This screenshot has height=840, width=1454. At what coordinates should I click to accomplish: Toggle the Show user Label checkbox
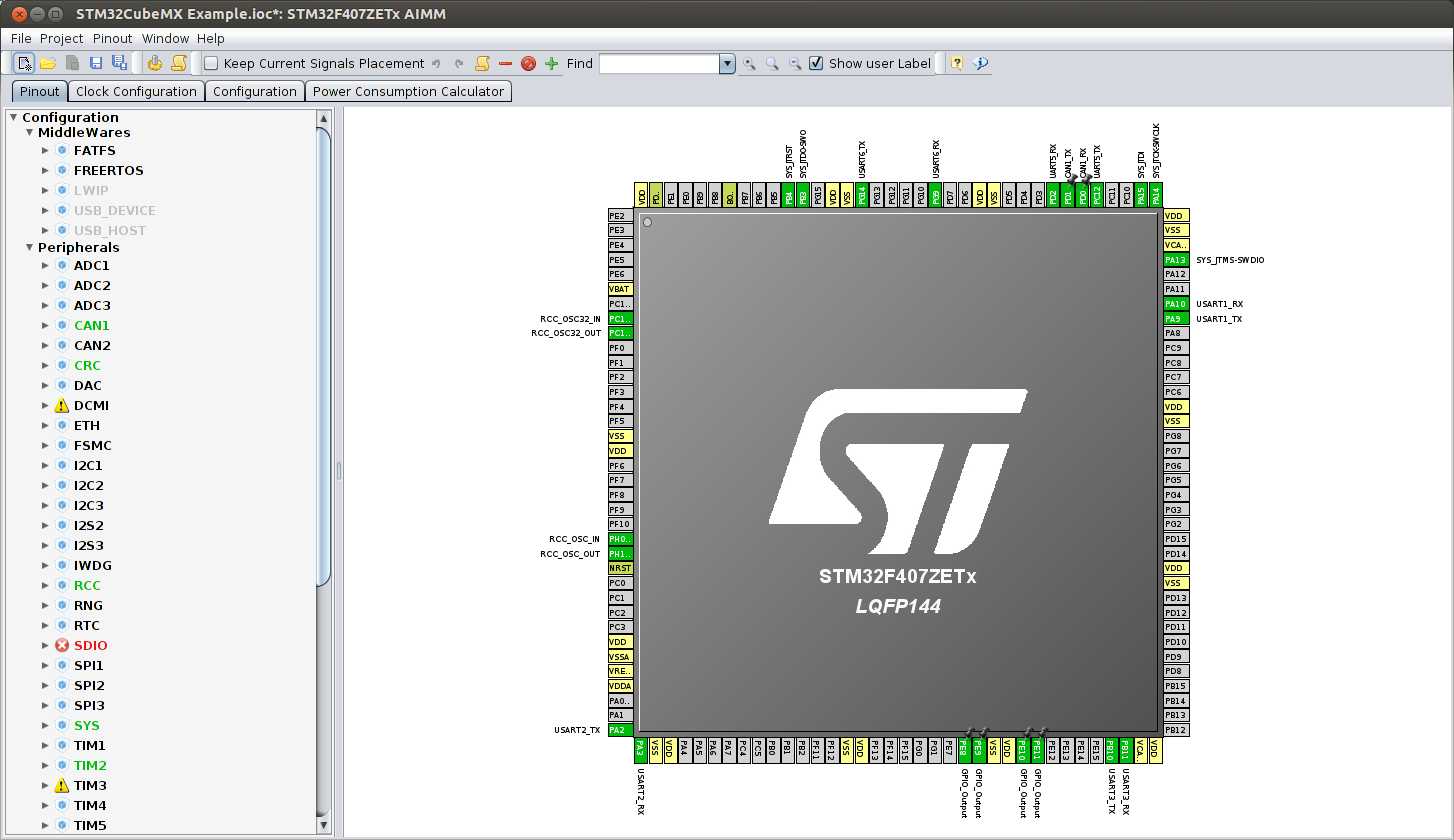[816, 63]
